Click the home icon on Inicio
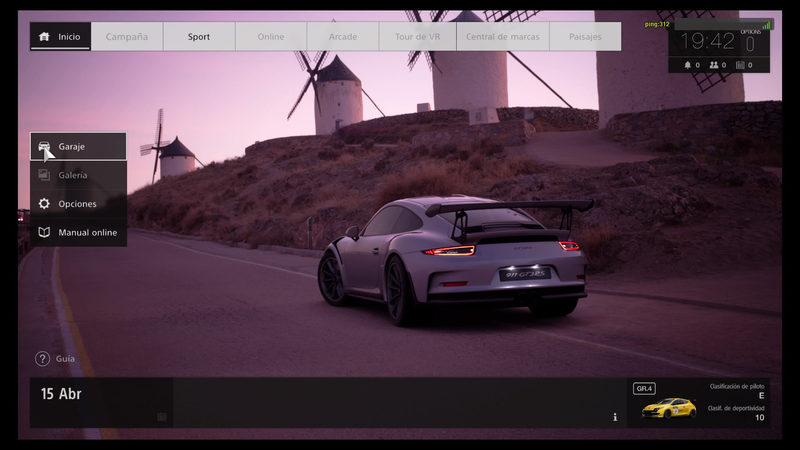This screenshot has height=450, width=800. tap(43, 37)
